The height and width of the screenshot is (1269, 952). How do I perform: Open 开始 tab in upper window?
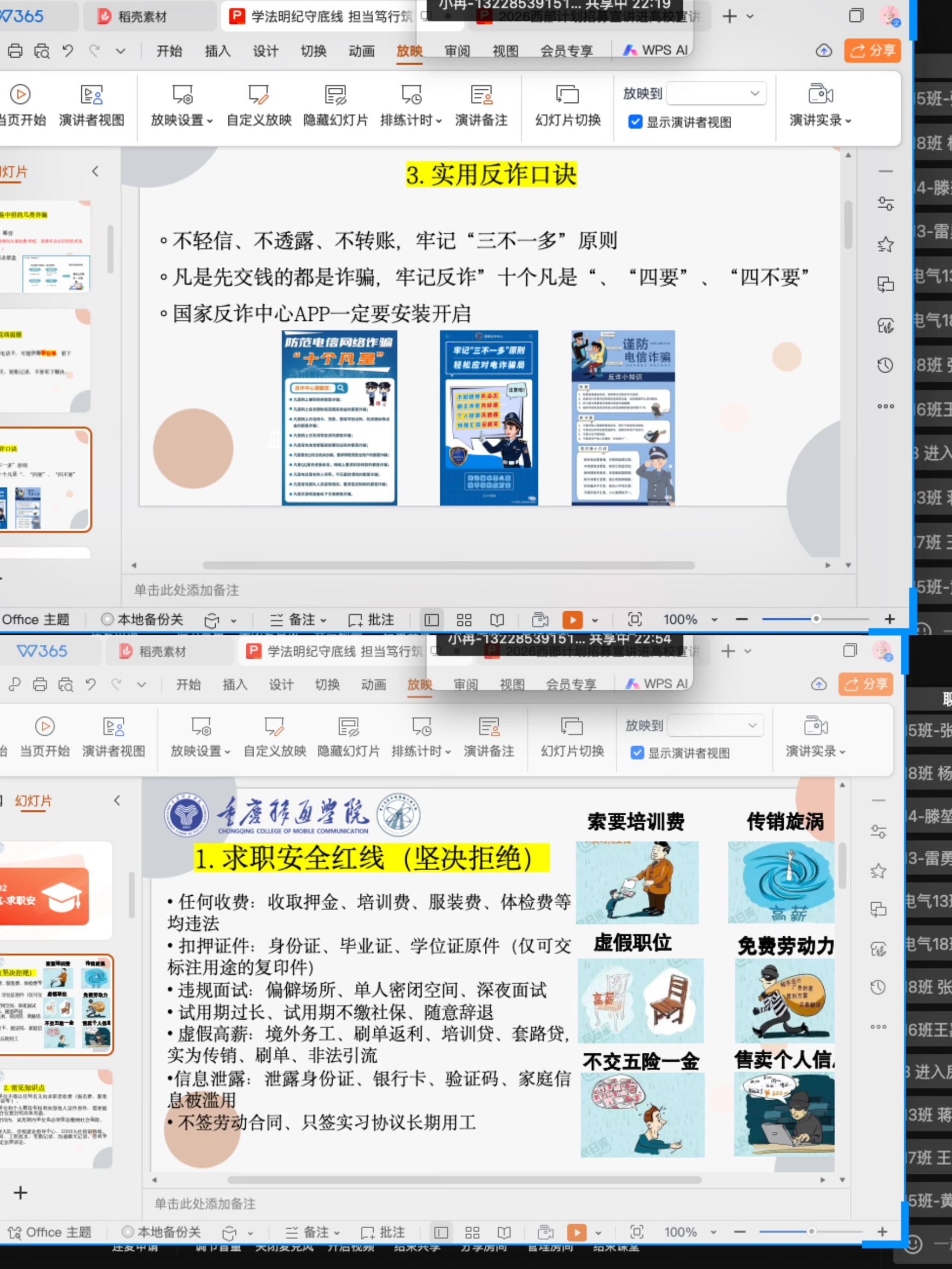(169, 51)
